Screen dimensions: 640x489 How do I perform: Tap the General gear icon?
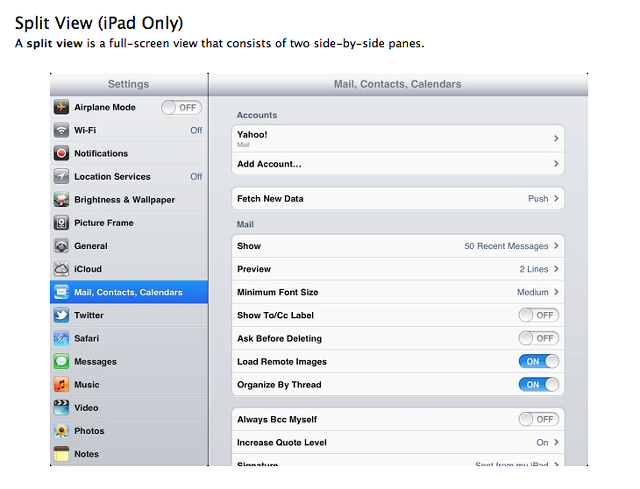click(61, 246)
